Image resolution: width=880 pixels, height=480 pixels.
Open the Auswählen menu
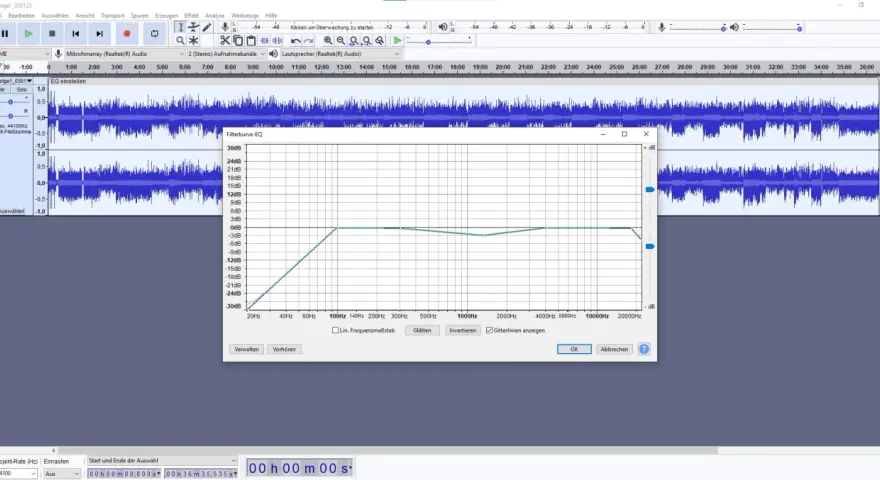pos(55,16)
